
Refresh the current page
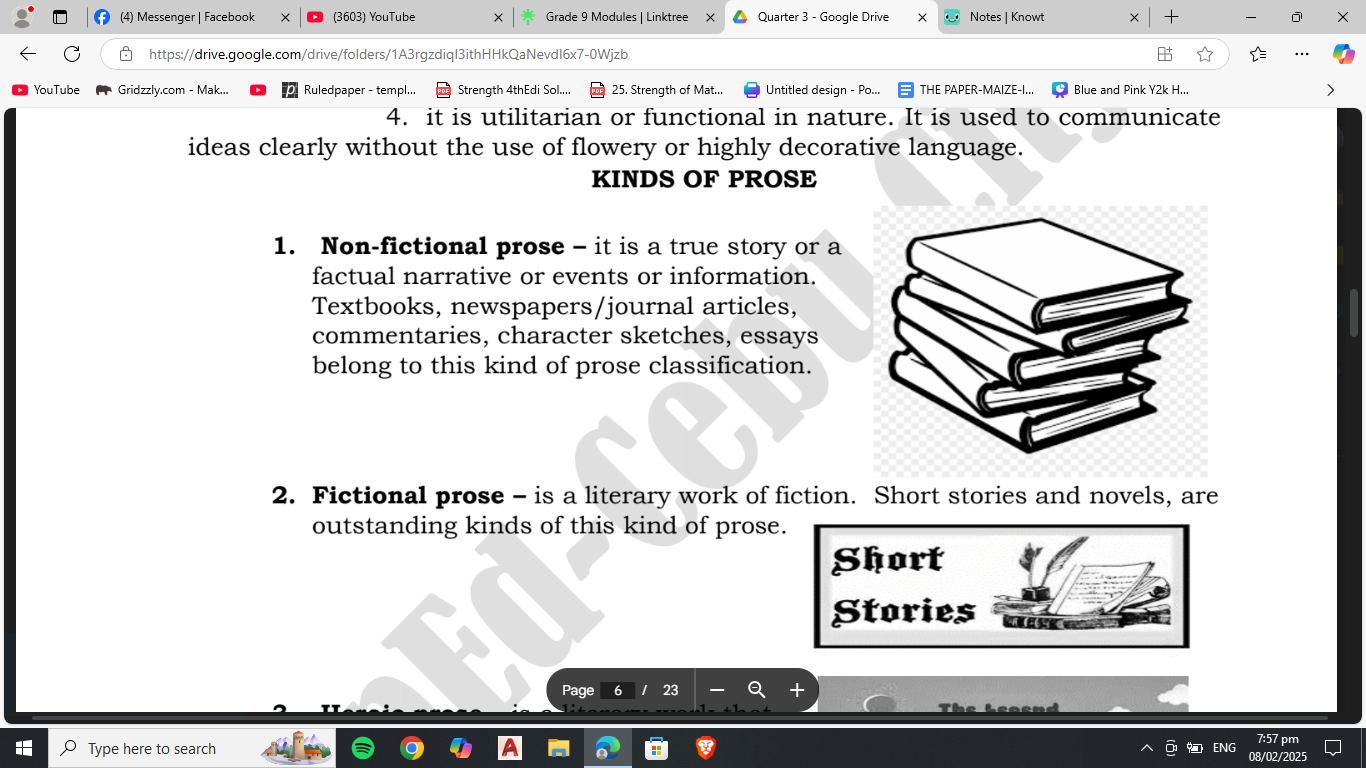click(x=72, y=54)
